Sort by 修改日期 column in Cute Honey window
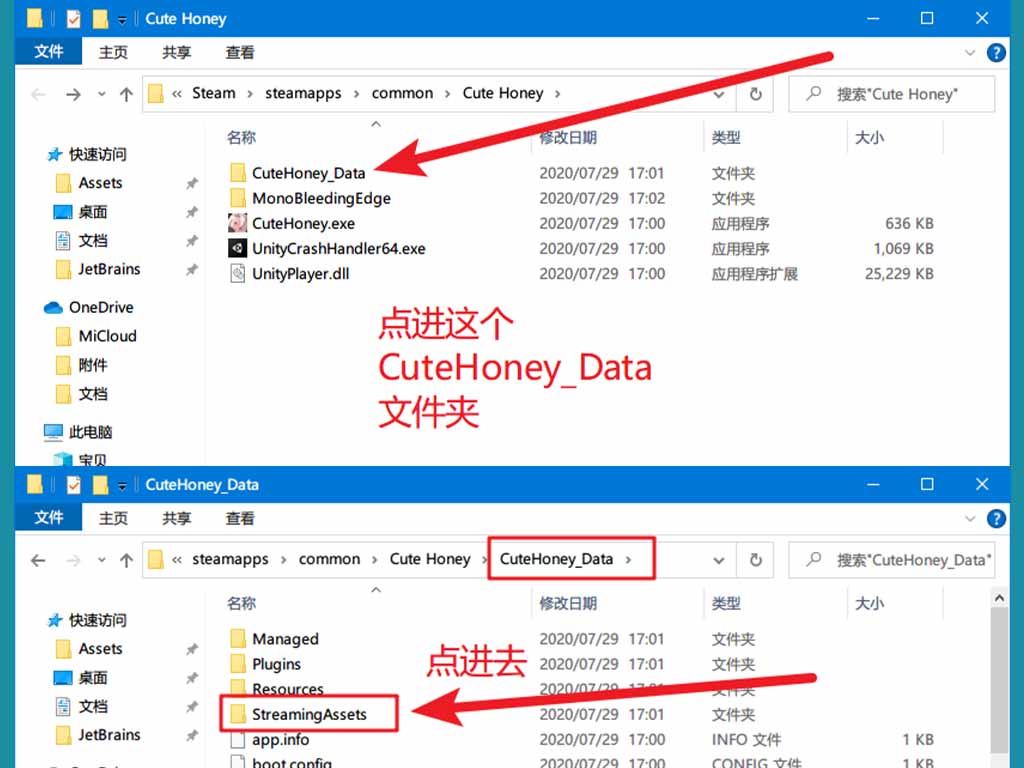The width and height of the screenshot is (1024, 768). tap(568, 138)
